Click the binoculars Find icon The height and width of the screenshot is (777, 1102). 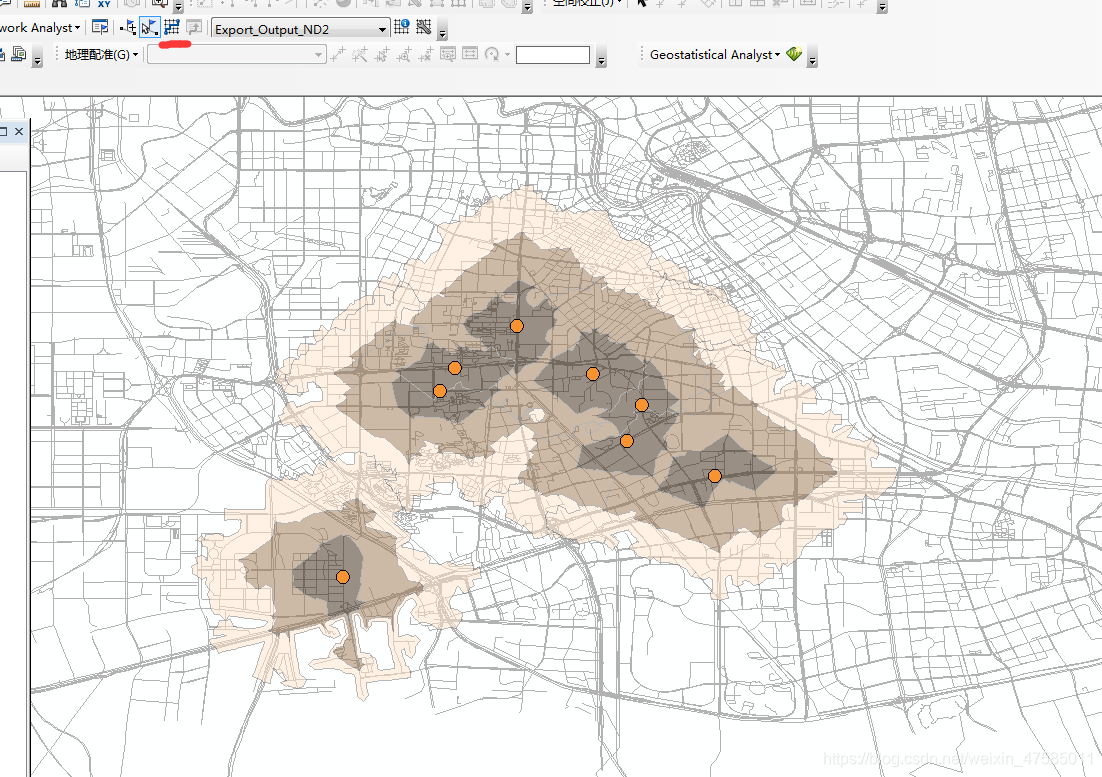click(59, 4)
